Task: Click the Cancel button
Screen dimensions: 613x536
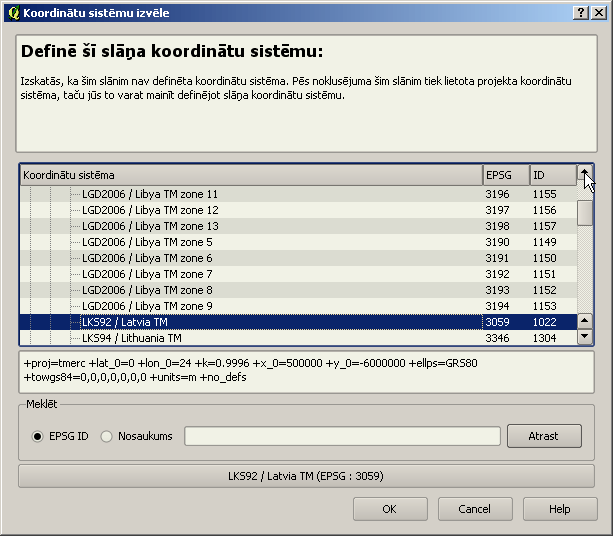Action: 475,509
